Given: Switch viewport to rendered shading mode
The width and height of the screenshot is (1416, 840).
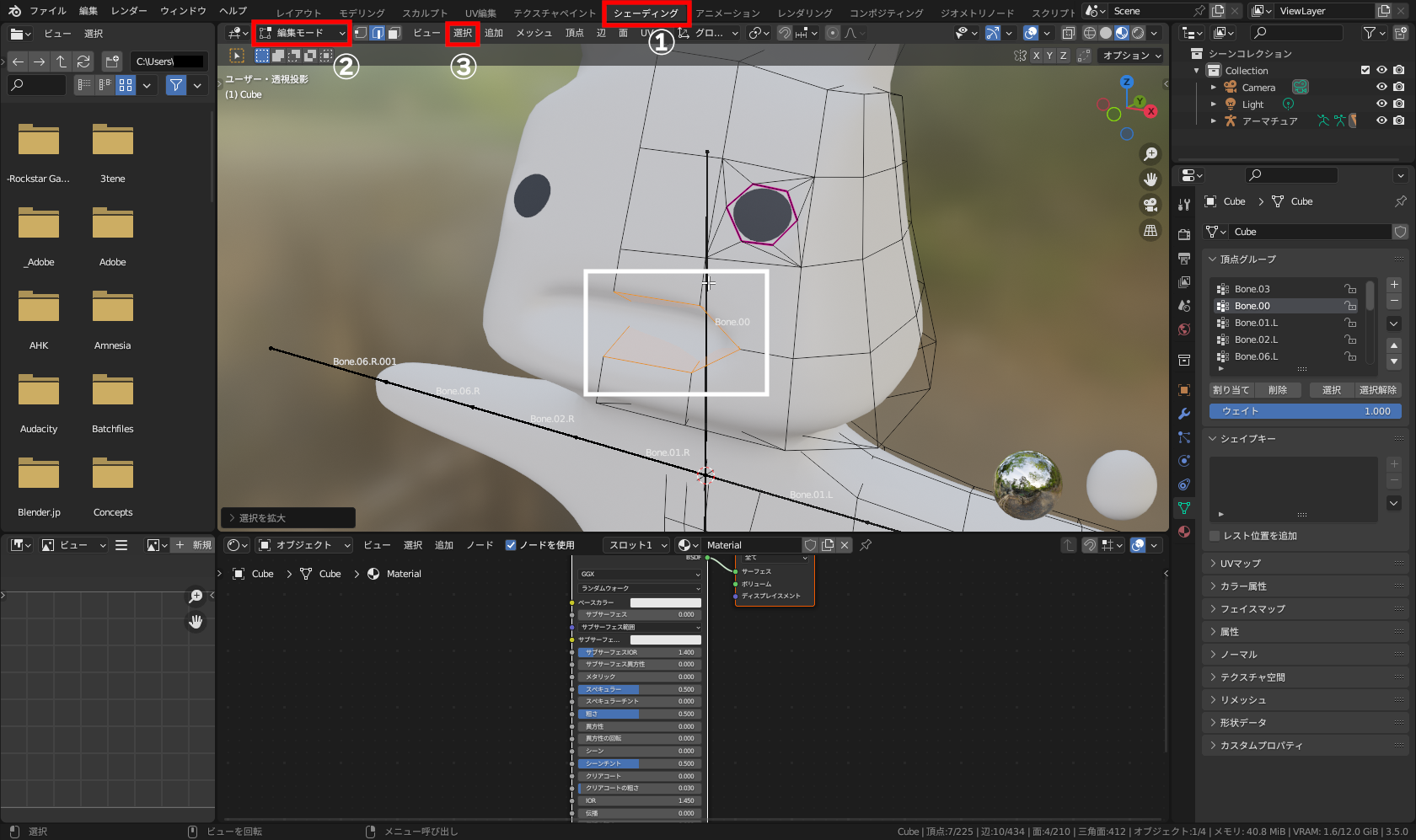Looking at the screenshot, I should 1139,33.
